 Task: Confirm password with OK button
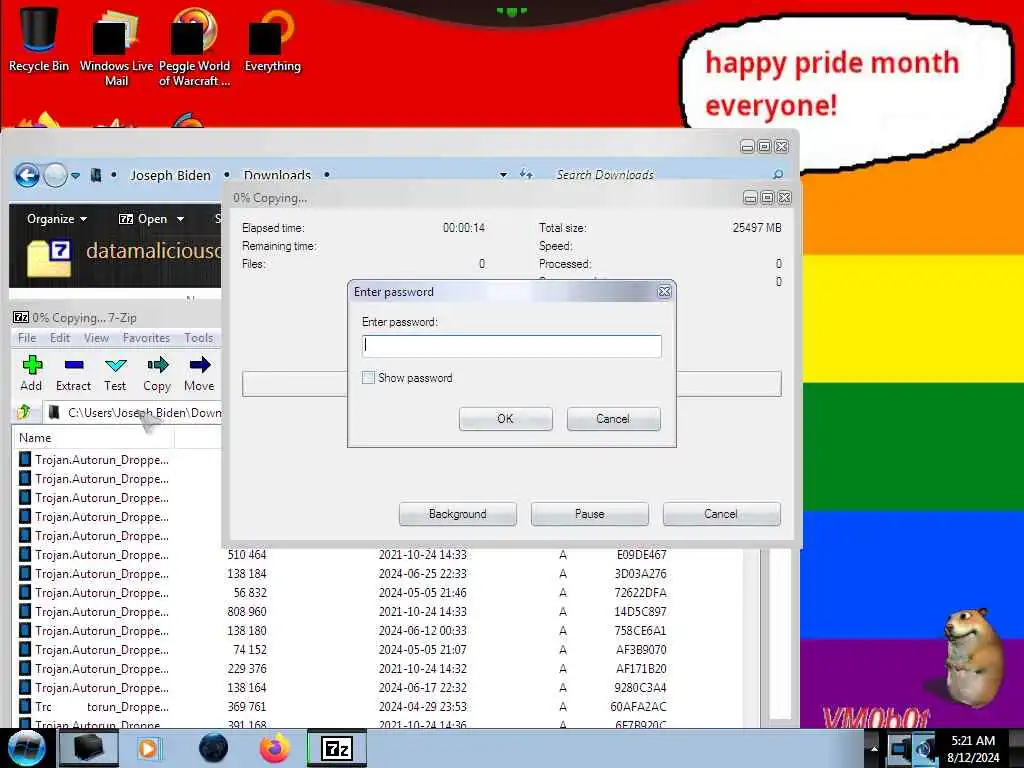pyautogui.click(x=505, y=419)
